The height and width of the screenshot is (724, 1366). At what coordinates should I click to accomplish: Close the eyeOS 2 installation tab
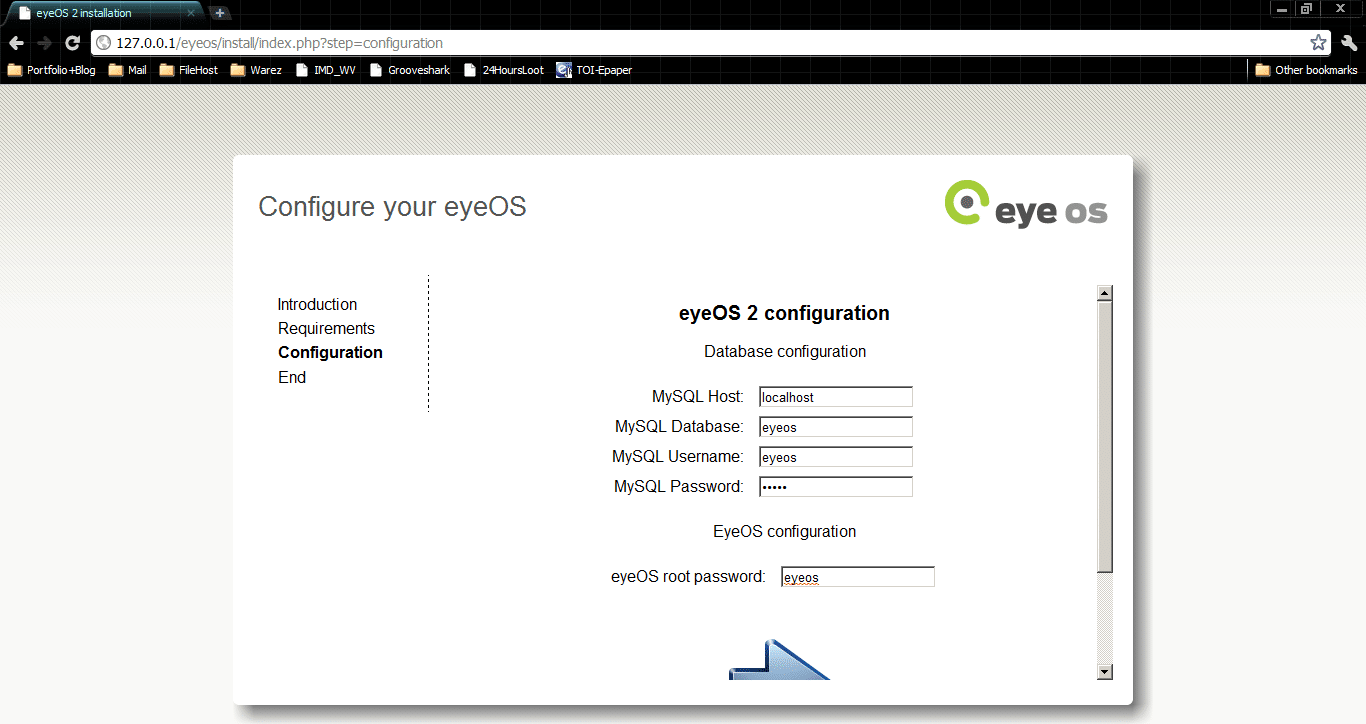(191, 13)
